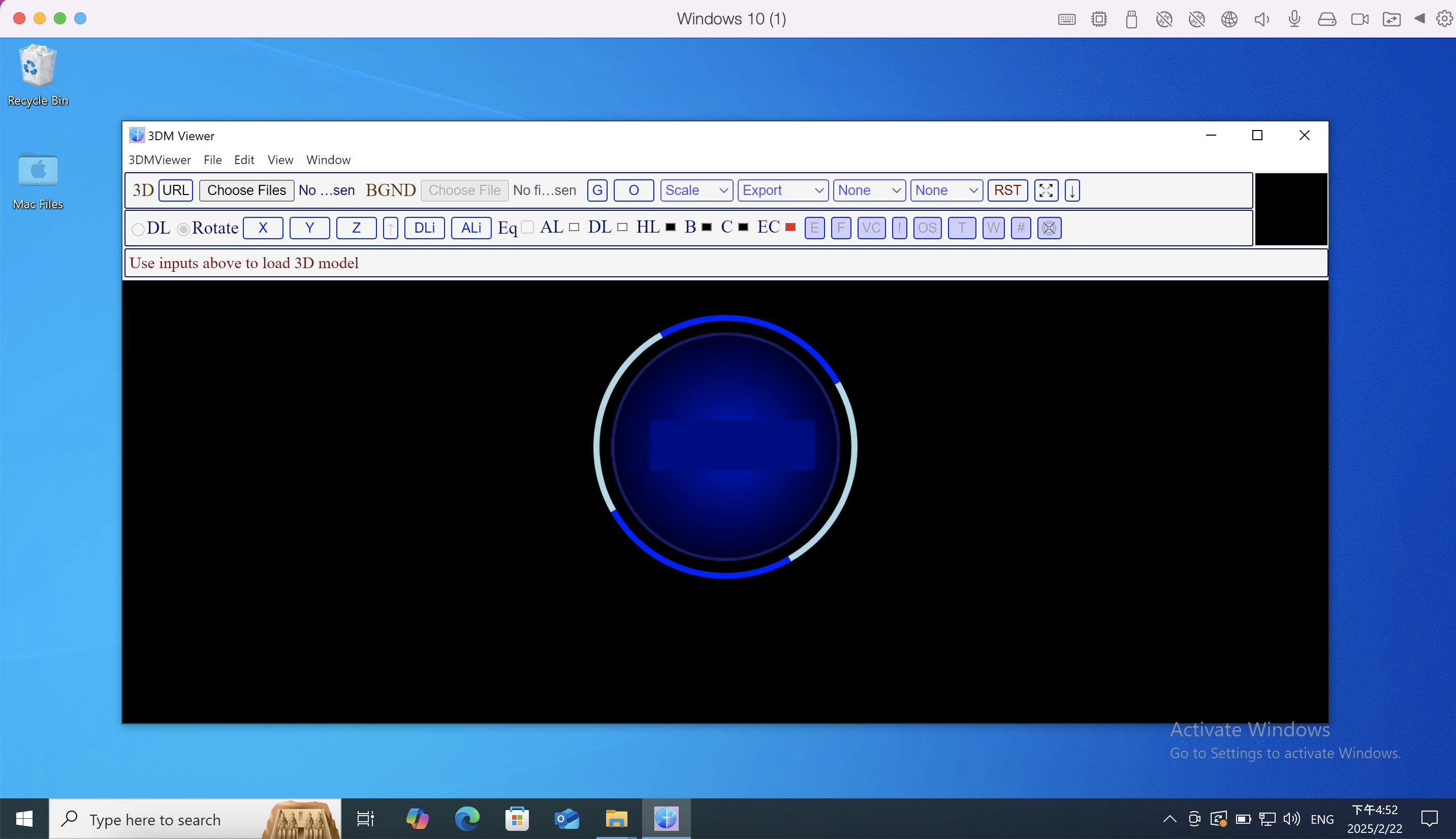Click the red EC color swatch
This screenshot has height=839, width=1456.
[x=789, y=227]
